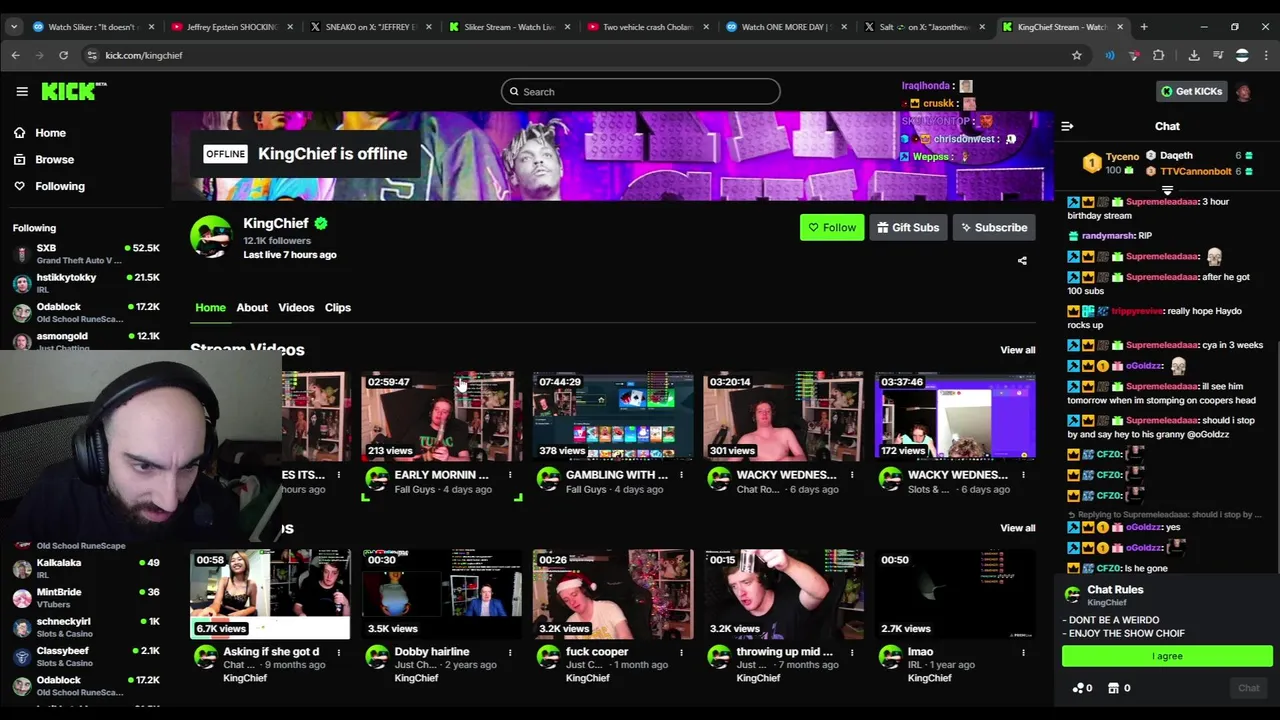This screenshot has height=720, width=1280.
Task: Click the Kick logo
Action: click(74, 91)
